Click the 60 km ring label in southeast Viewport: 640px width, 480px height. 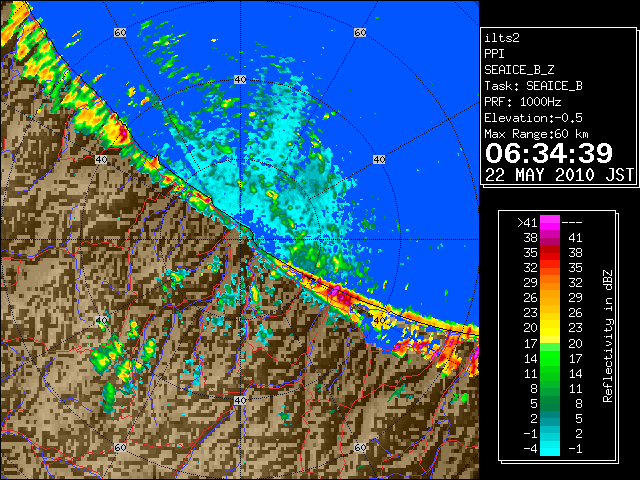(x=360, y=448)
